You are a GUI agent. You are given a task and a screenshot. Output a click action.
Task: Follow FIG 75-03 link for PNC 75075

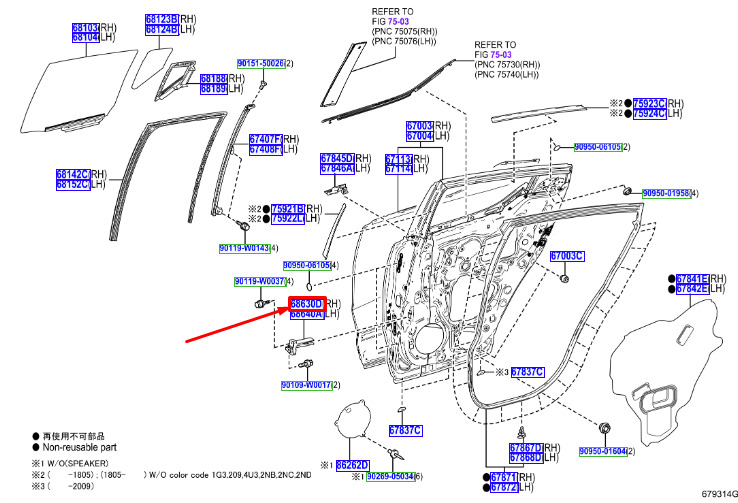coord(398,22)
